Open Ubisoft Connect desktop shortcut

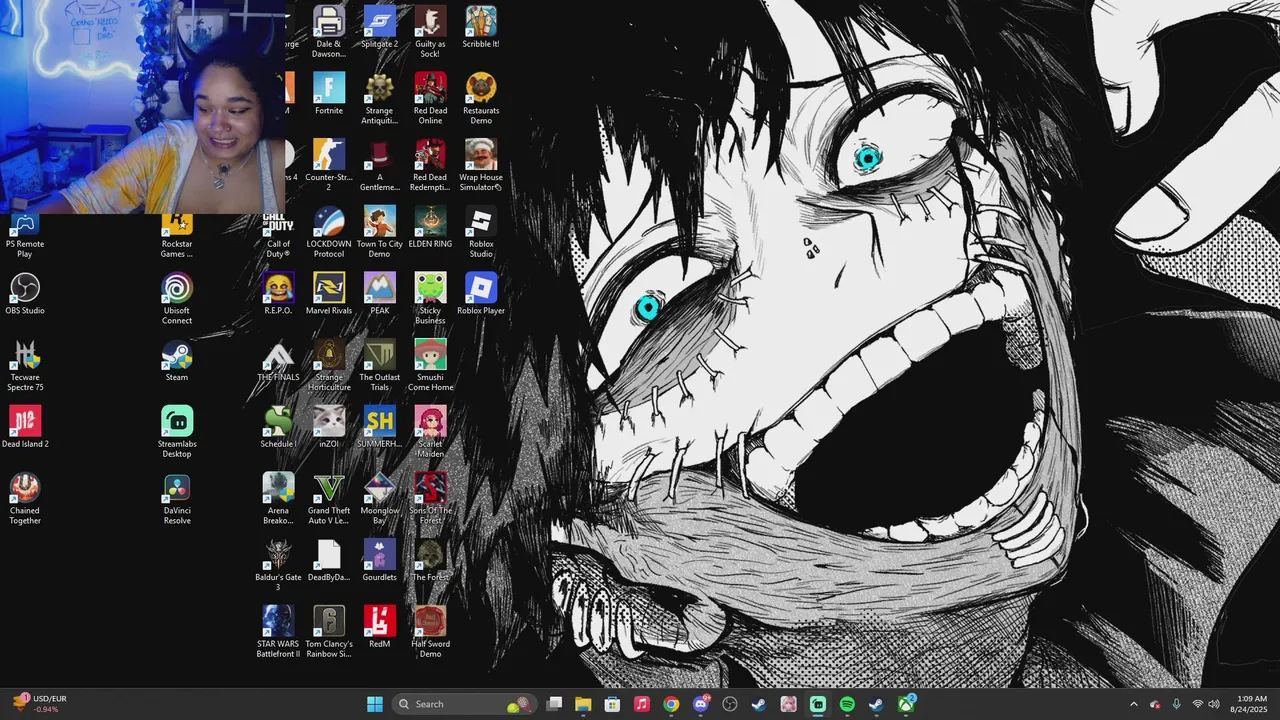177,298
